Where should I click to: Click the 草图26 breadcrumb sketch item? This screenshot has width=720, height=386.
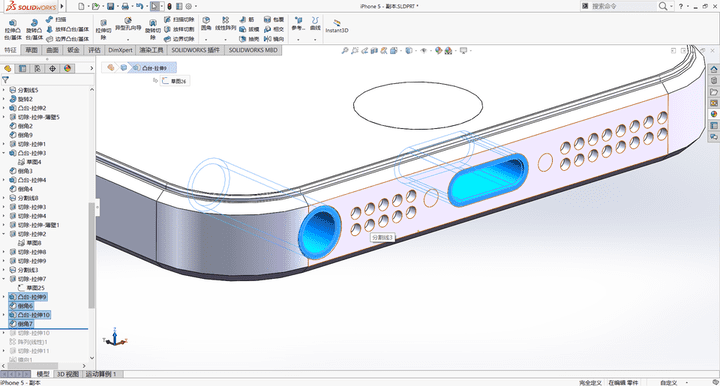coord(175,81)
